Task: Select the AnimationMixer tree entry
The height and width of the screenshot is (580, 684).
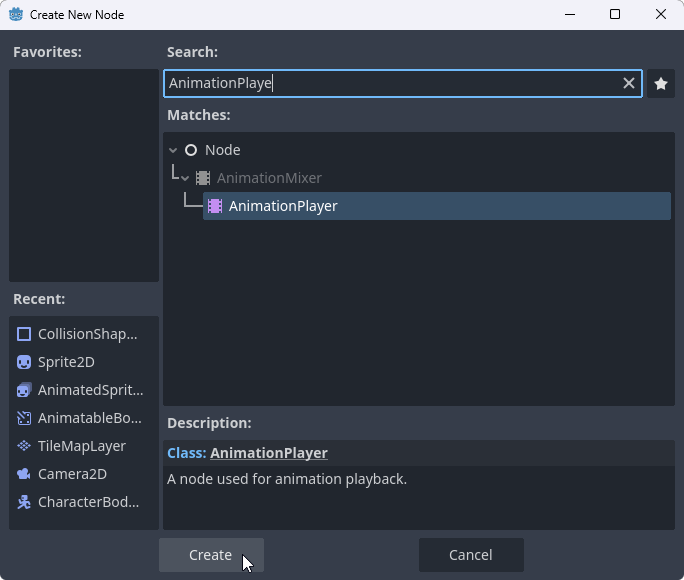Action: click(269, 178)
